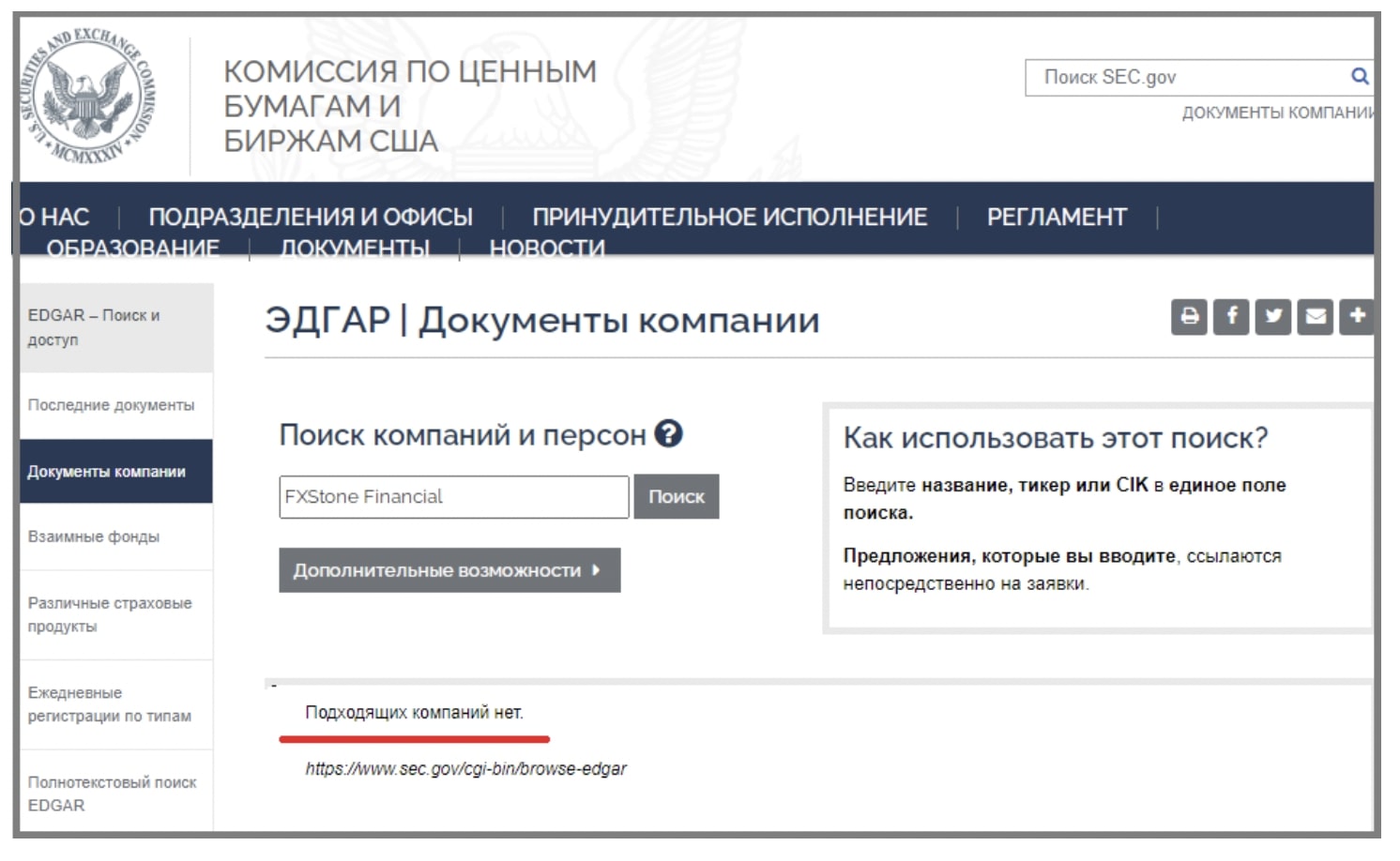Expand 'Дополнительные возможности' options

click(x=449, y=570)
